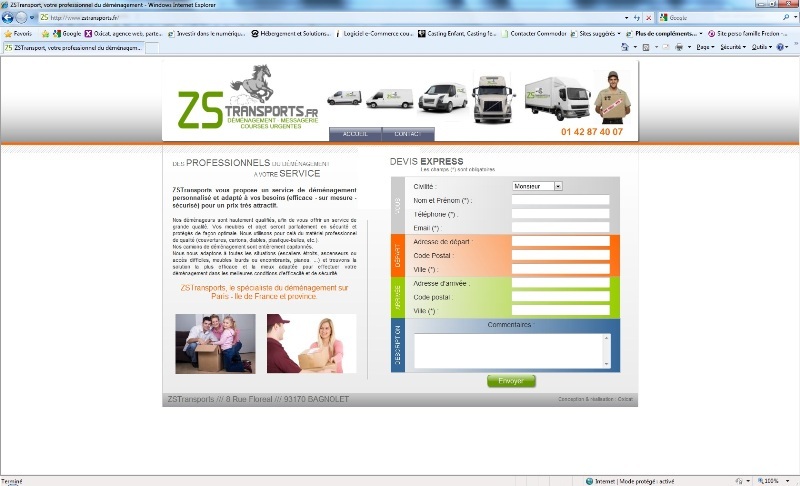The width and height of the screenshot is (800, 486).
Task: Click the smallest white van image
Action: pos(344,97)
